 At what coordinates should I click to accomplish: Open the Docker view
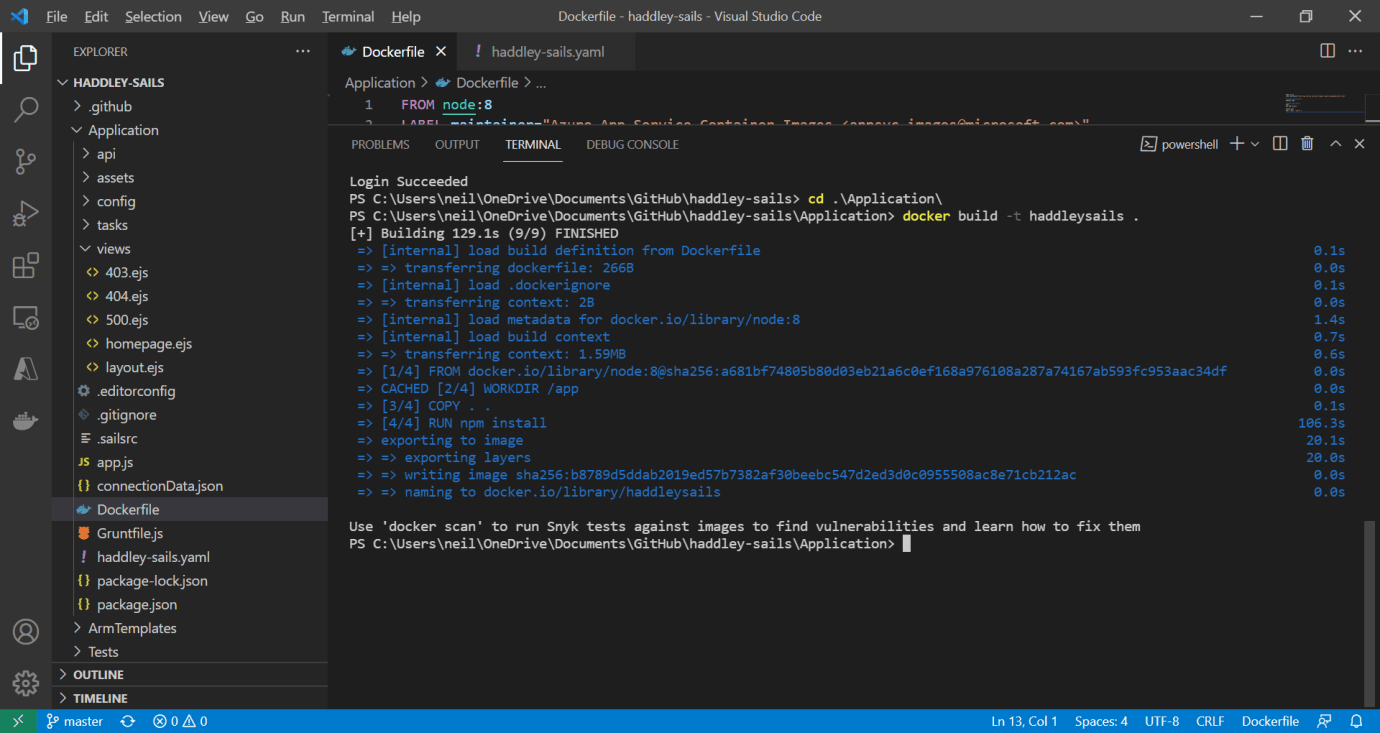click(x=26, y=421)
